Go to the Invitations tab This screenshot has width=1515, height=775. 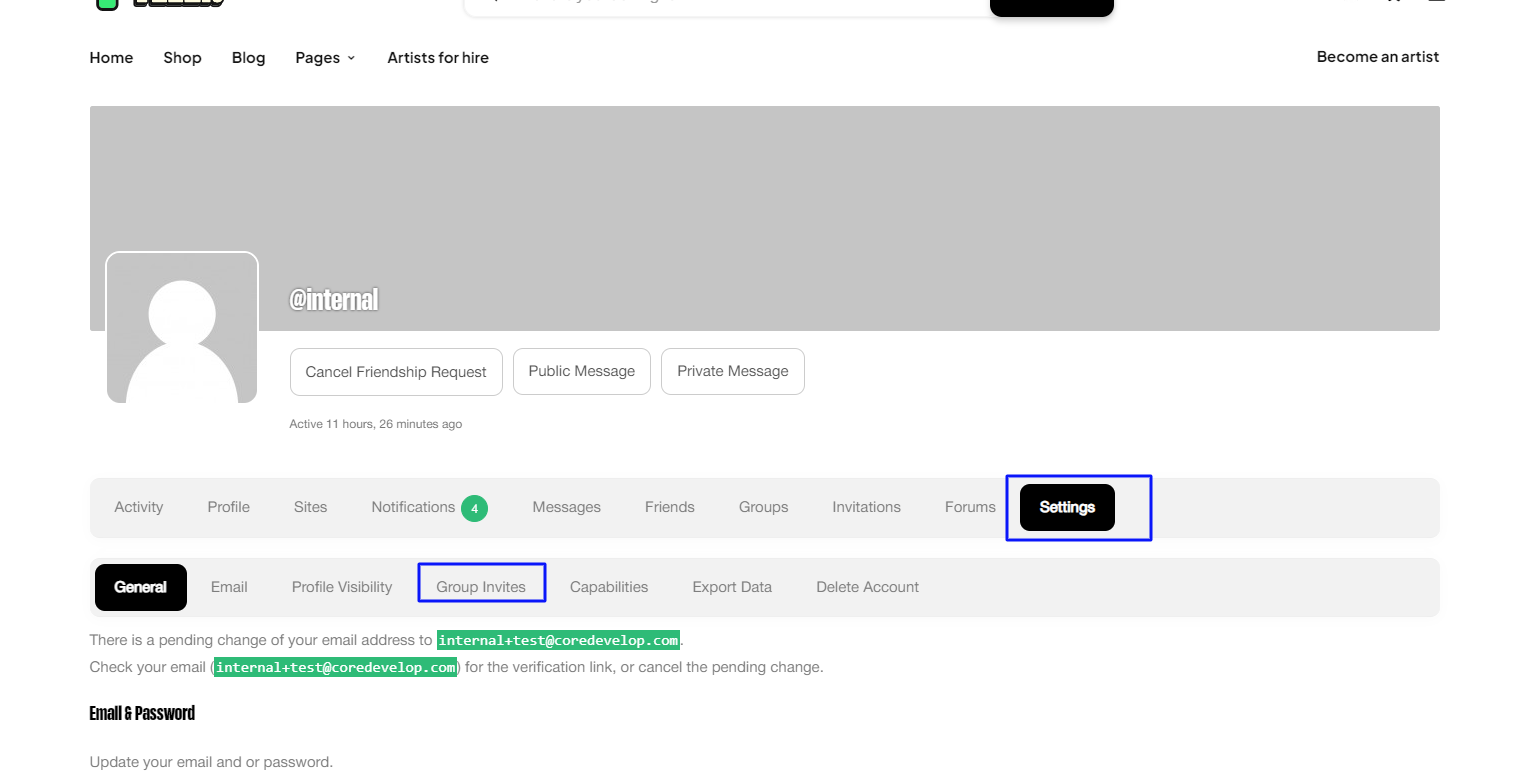(867, 507)
